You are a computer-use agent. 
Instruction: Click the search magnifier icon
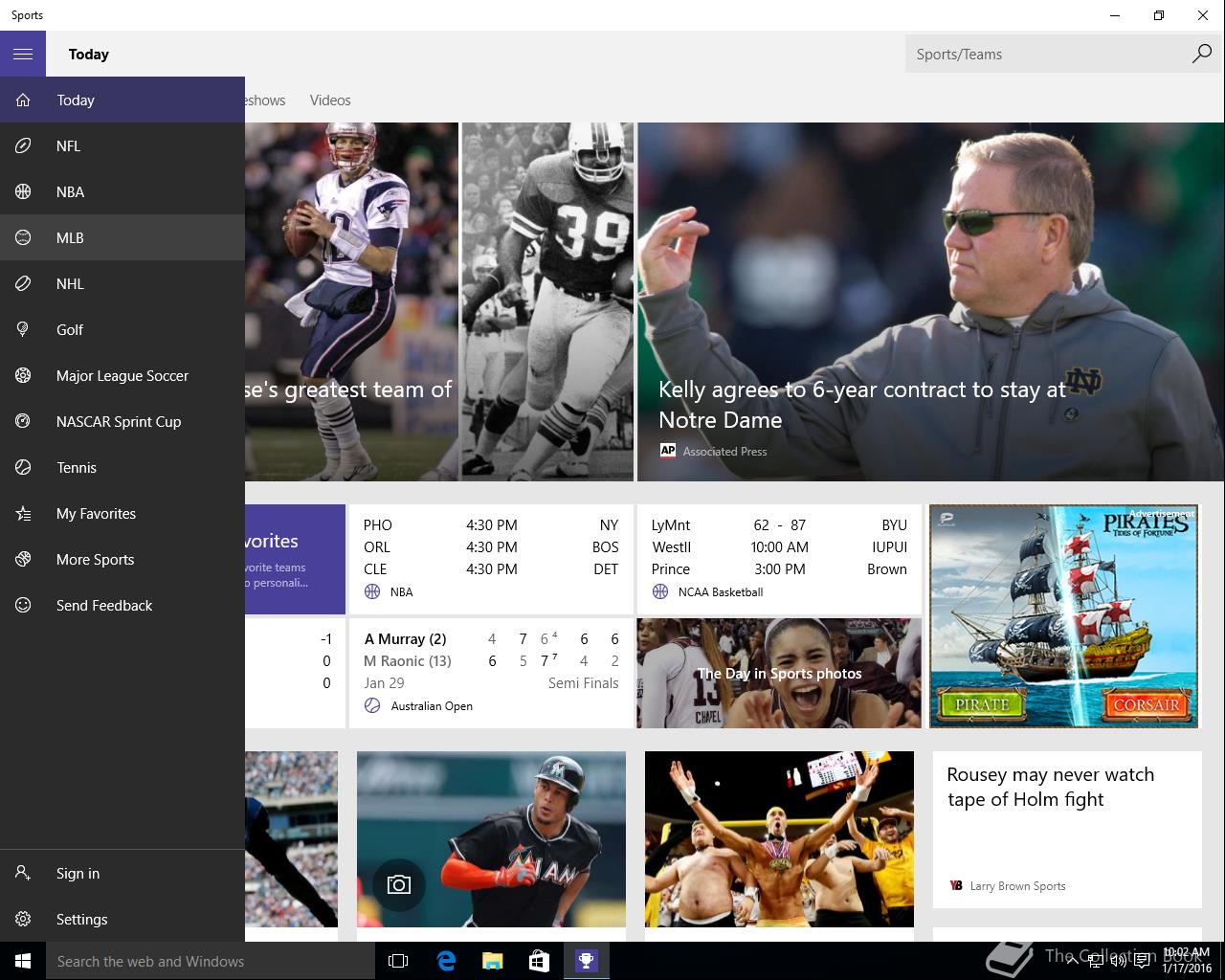1202,54
